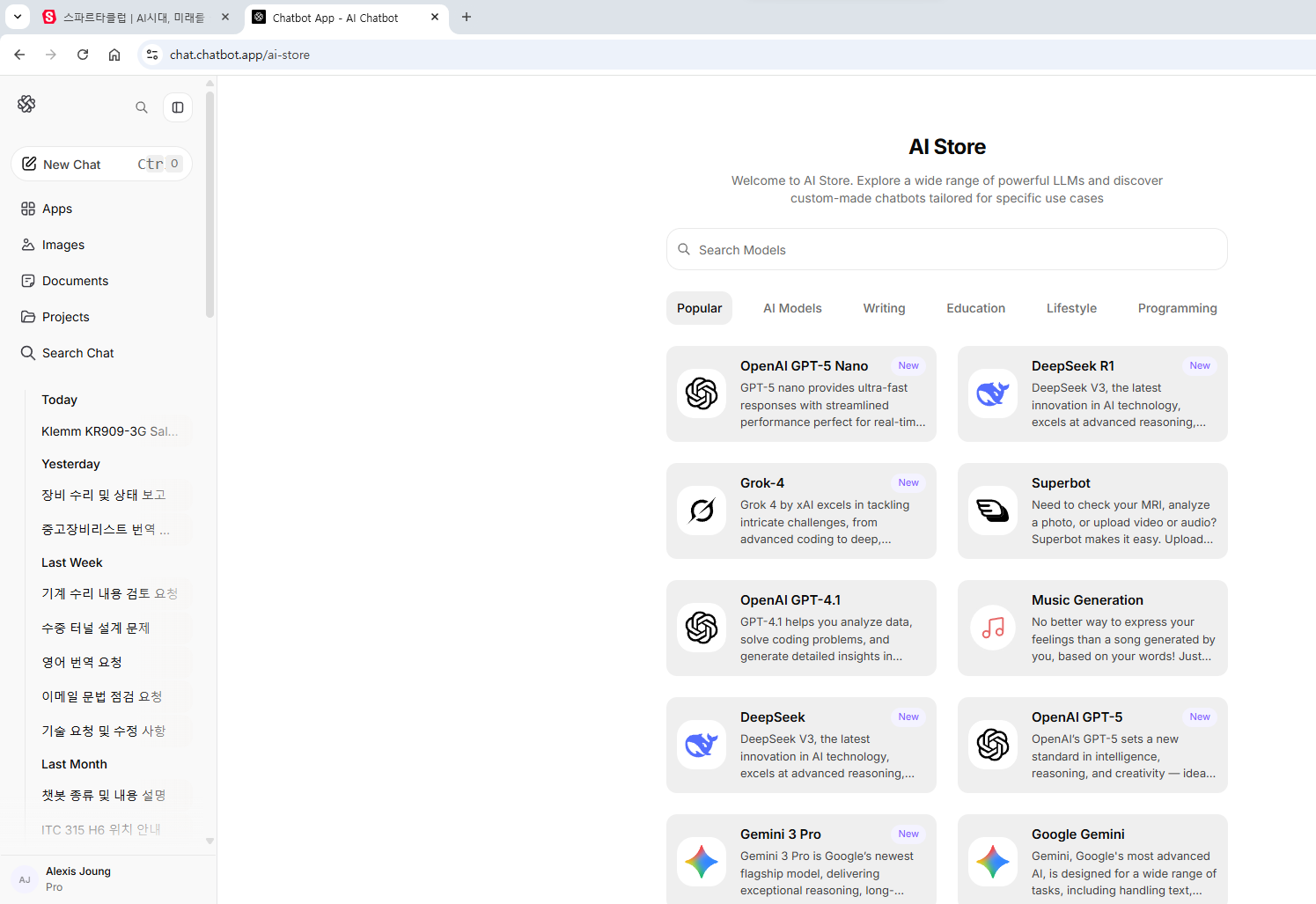Click the Google Gemini star icon
This screenshot has width=1316, height=904.
tap(993, 862)
